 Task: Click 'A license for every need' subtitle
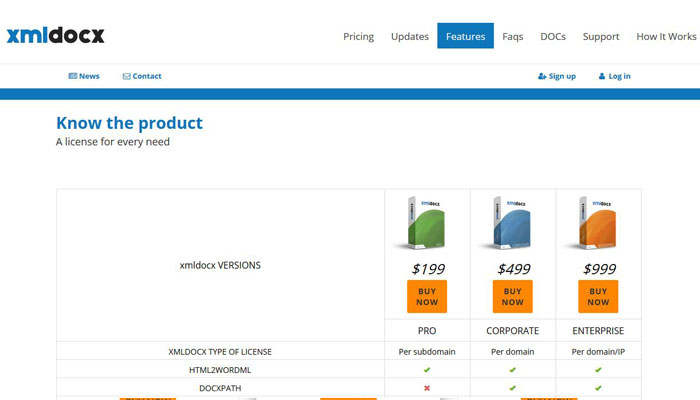112,142
